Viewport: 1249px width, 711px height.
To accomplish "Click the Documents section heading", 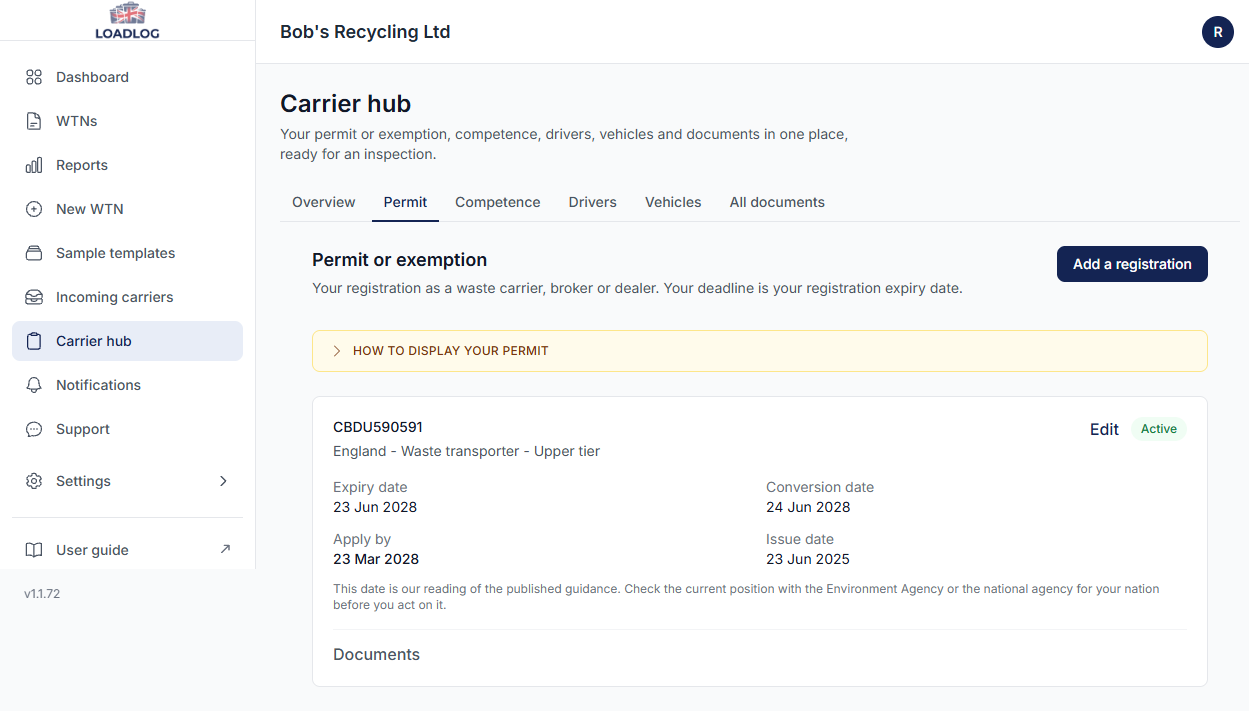I will pos(376,654).
